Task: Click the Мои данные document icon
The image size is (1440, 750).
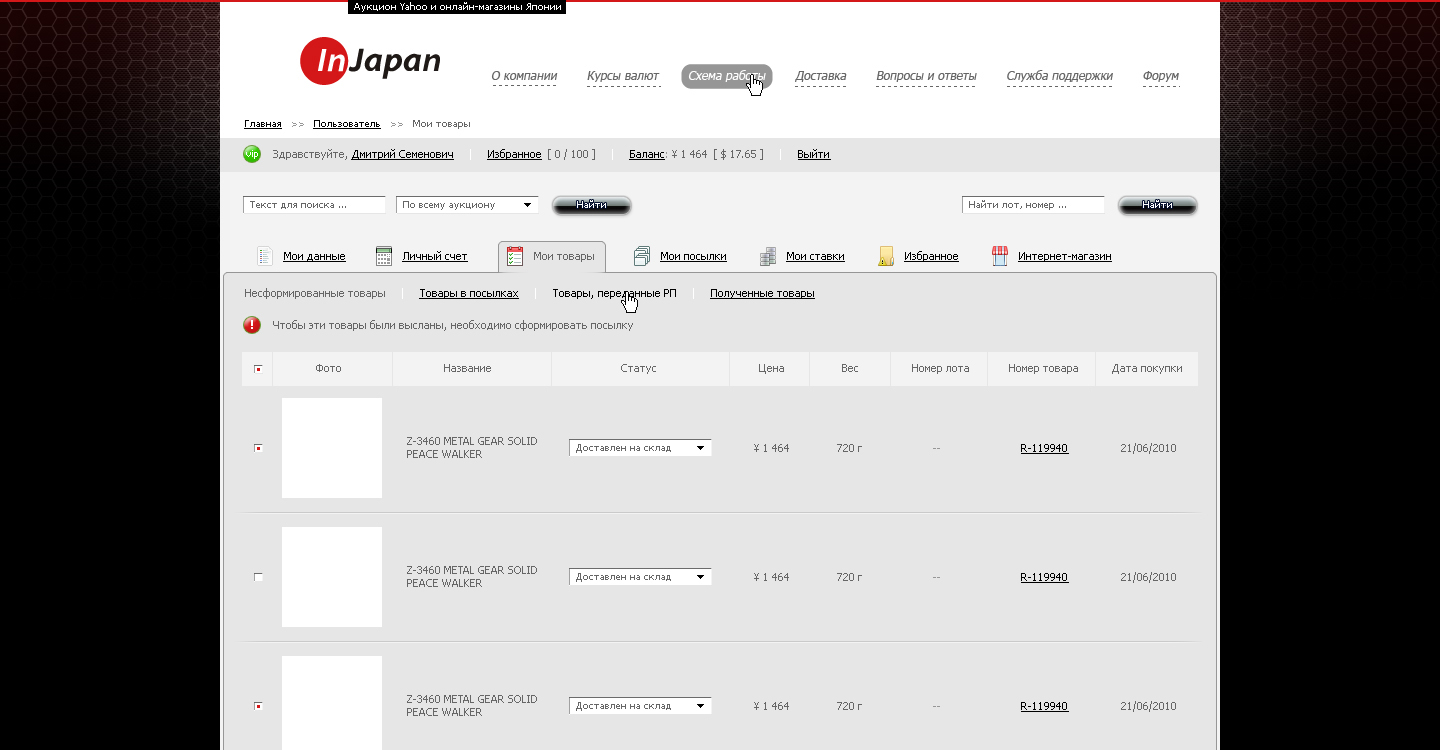Action: coord(264,256)
